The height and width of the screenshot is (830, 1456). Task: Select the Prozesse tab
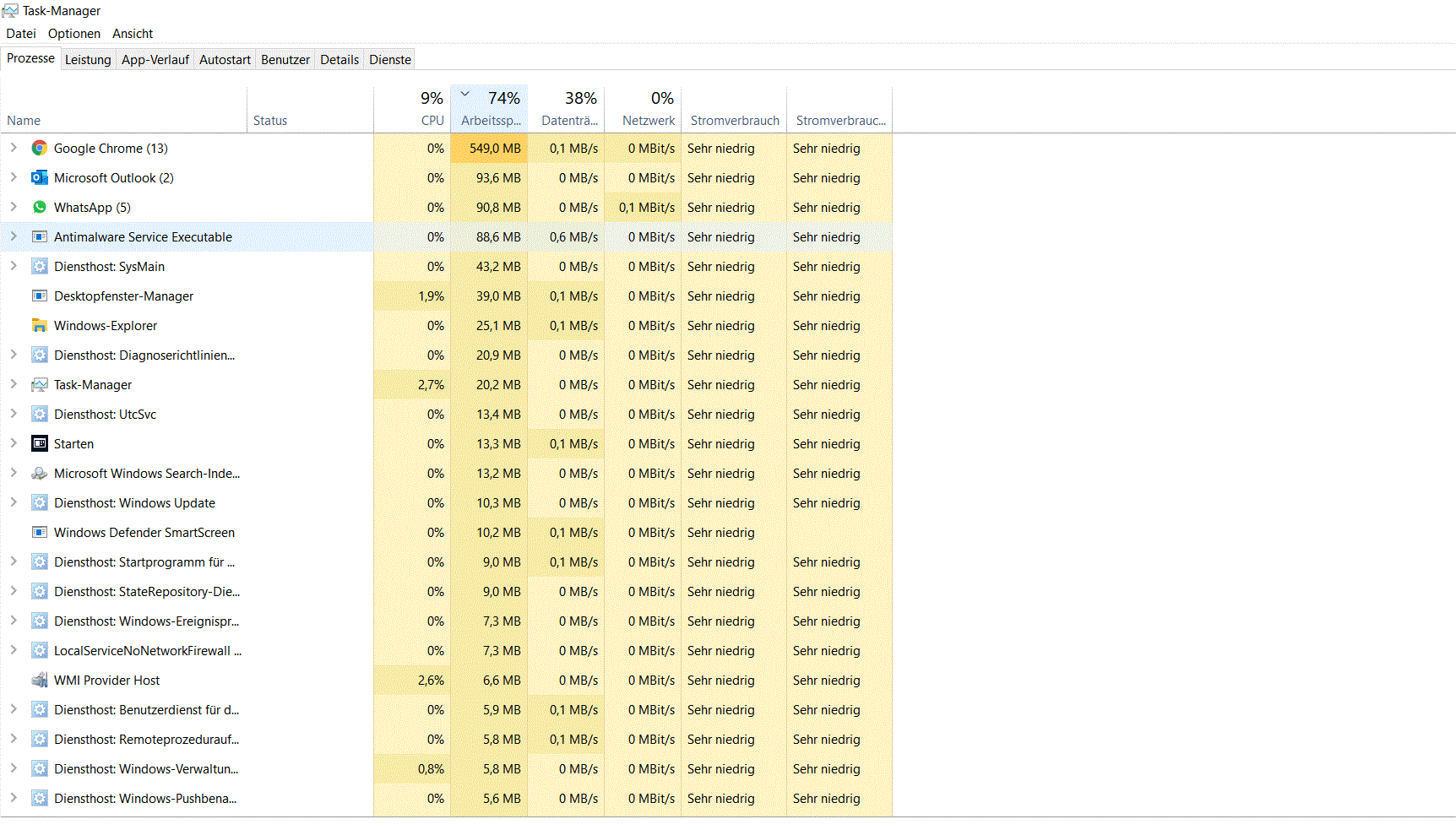click(30, 58)
